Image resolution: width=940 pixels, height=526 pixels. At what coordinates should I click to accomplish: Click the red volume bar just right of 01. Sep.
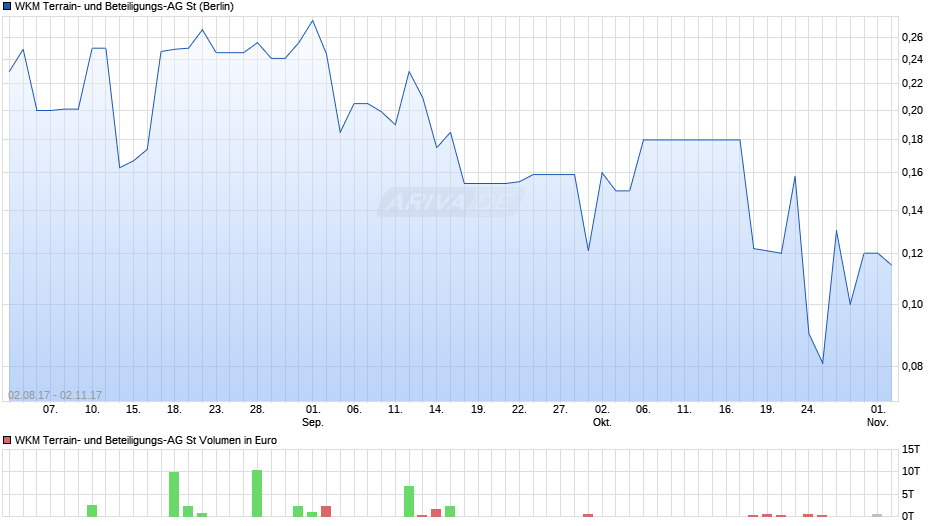coord(326,512)
